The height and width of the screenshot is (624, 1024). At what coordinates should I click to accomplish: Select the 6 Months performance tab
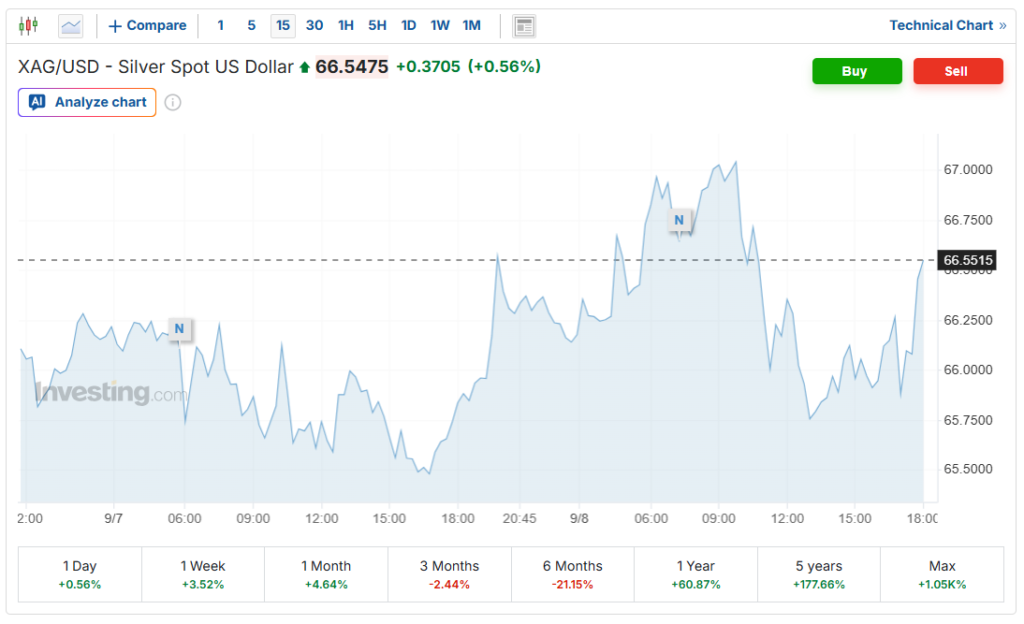click(573, 574)
